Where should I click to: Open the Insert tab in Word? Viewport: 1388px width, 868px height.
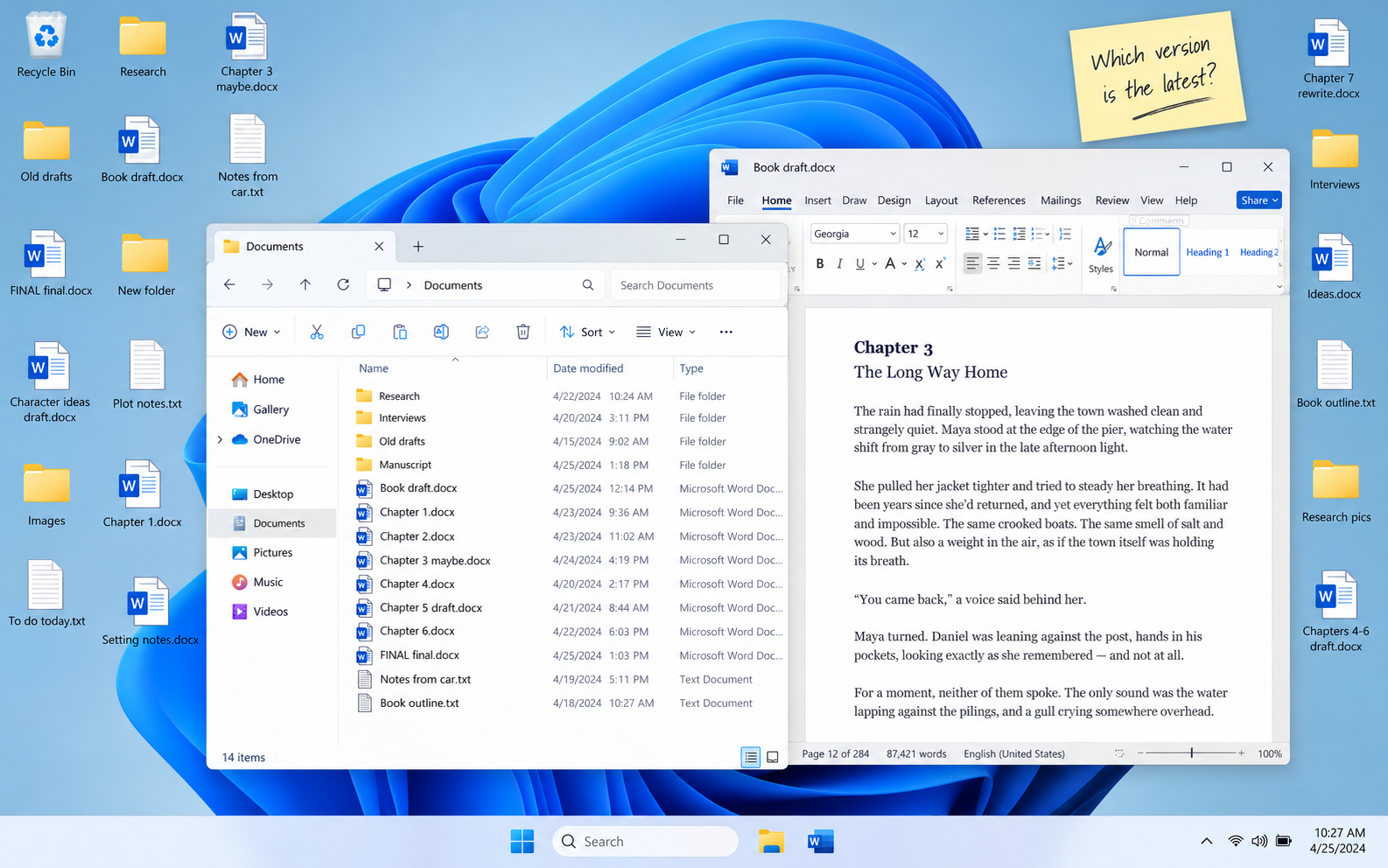(817, 200)
